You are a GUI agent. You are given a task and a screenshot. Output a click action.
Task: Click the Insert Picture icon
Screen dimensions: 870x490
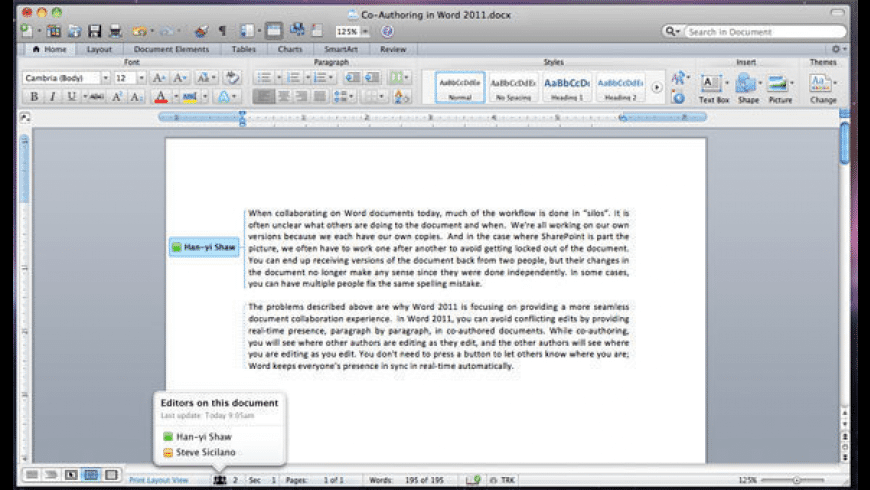coord(780,88)
